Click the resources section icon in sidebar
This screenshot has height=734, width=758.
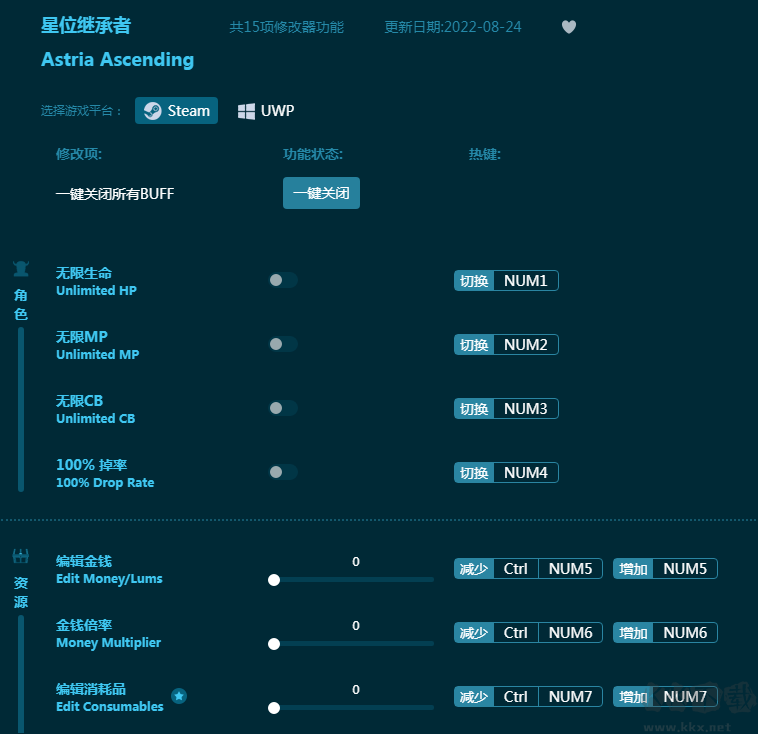[20, 556]
